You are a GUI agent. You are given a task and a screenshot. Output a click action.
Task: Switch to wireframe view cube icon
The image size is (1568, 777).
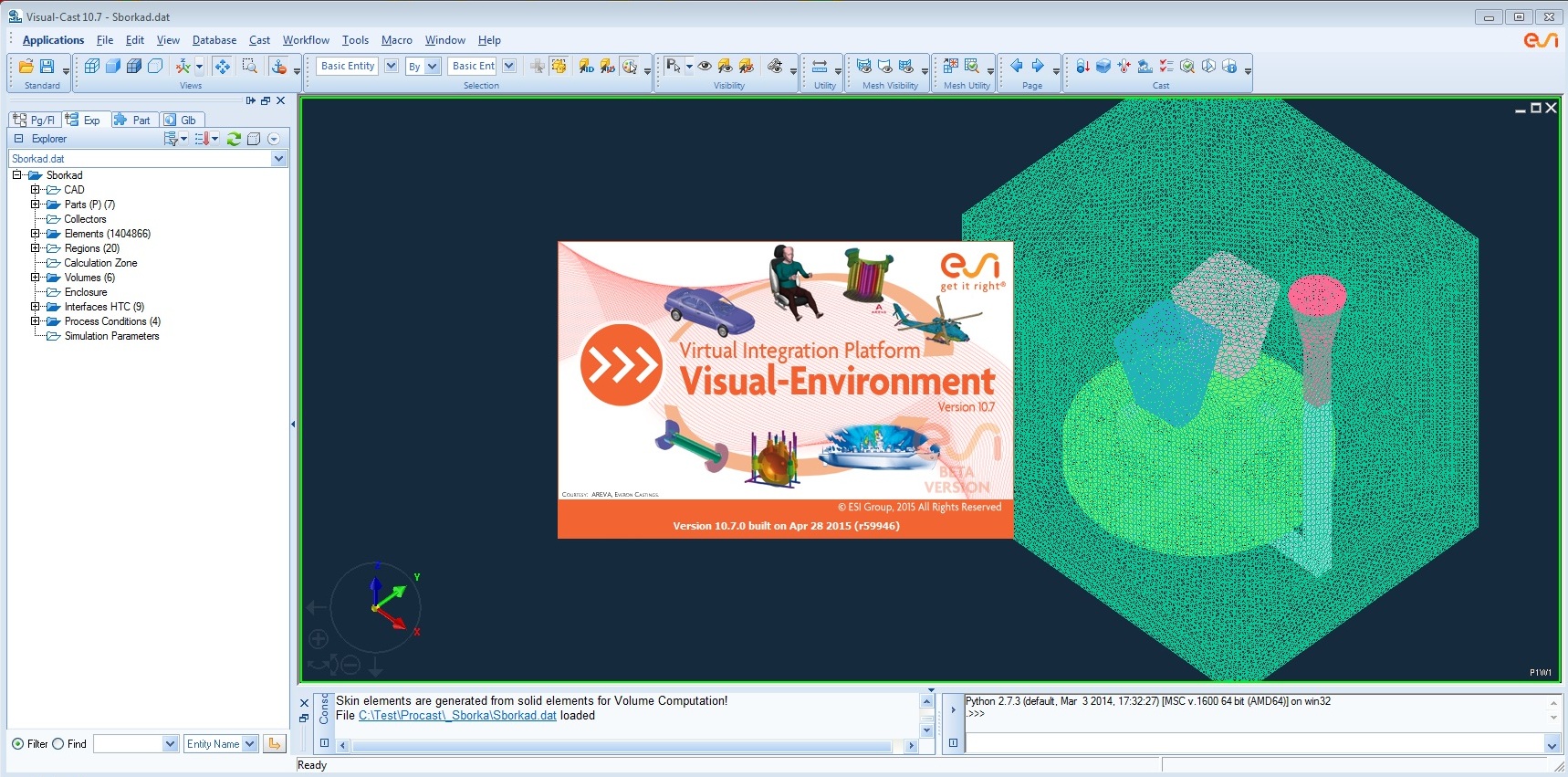(92, 66)
